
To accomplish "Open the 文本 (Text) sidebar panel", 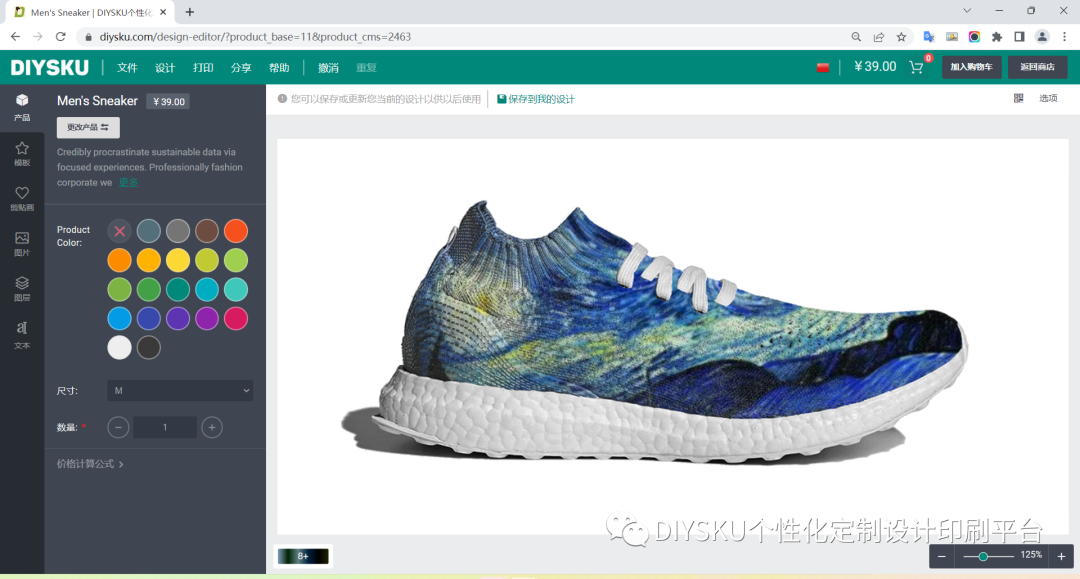I will pyautogui.click(x=22, y=335).
